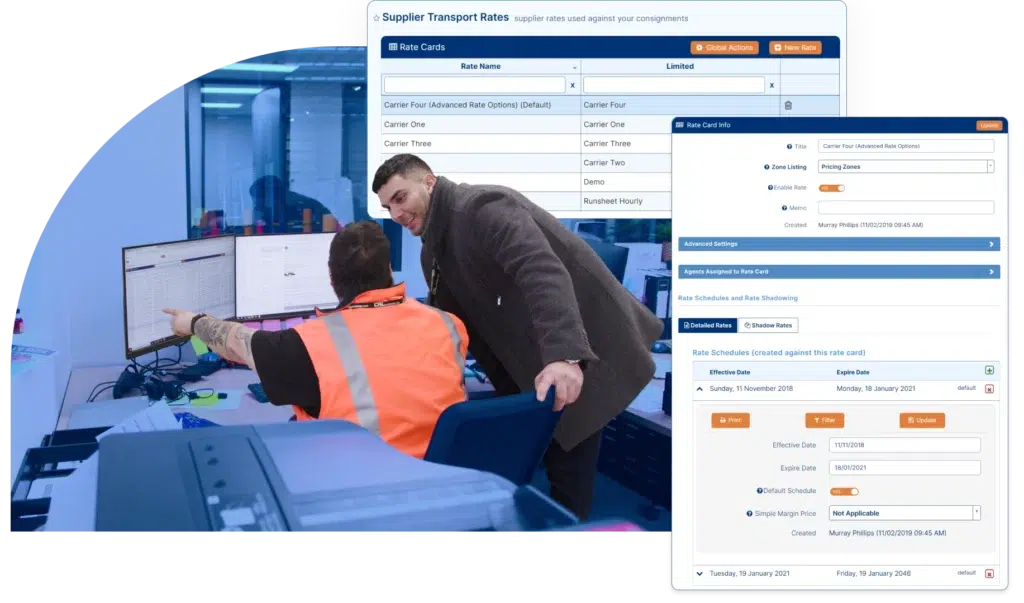Click the help icon next to Zone Listing
Screen dimensions: 1024x603
pos(766,167)
